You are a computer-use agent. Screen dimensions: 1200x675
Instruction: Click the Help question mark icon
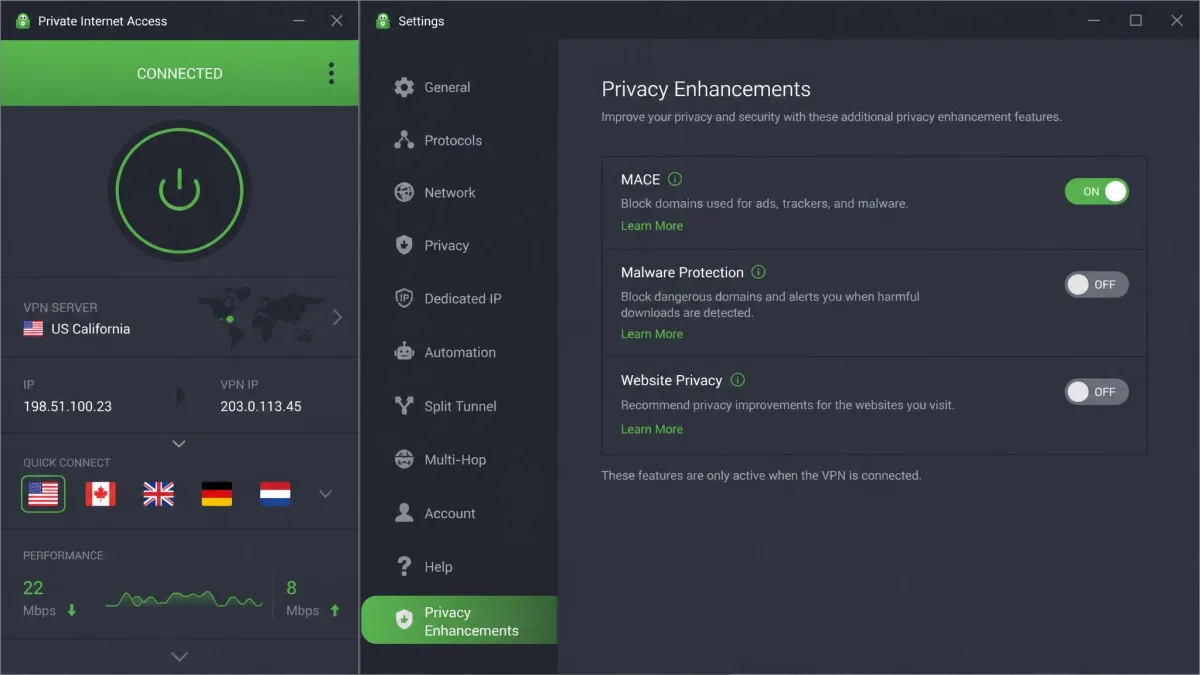tap(404, 566)
